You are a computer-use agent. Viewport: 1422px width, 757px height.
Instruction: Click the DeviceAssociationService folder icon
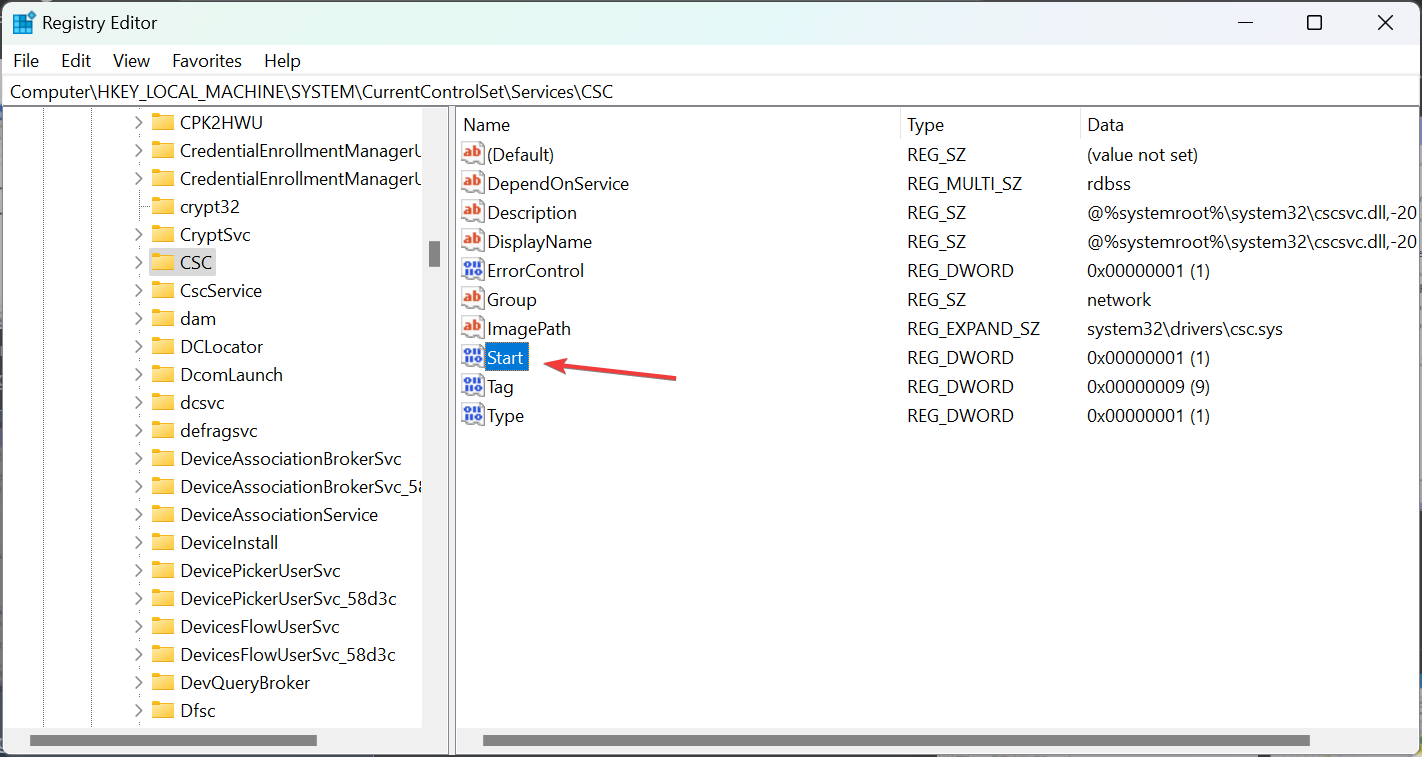(x=163, y=514)
